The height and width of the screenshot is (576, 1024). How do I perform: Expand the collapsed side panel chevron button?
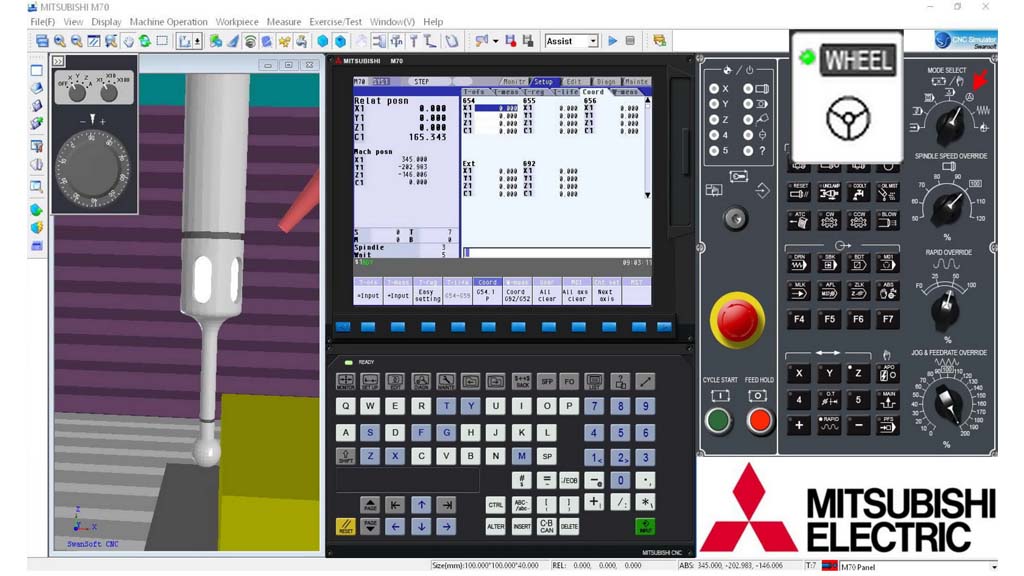coord(58,61)
